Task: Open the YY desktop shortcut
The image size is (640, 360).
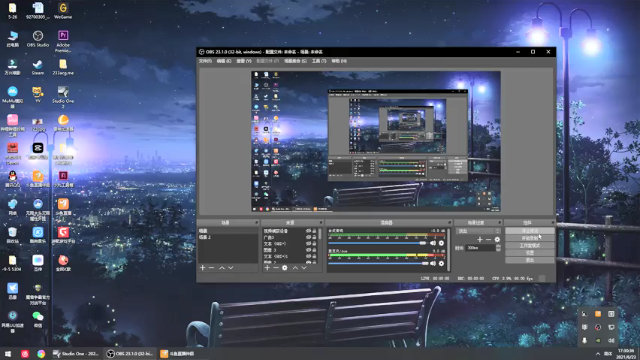Action: tap(38, 95)
